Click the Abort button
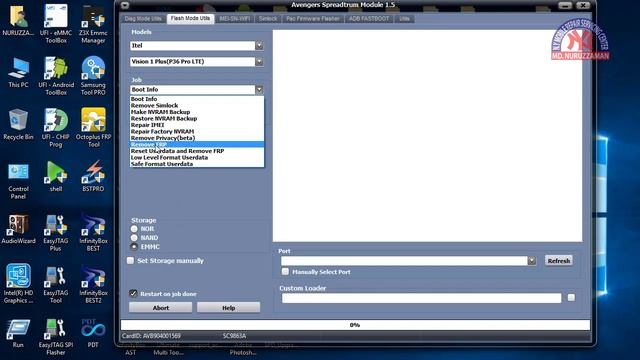 tap(160, 308)
